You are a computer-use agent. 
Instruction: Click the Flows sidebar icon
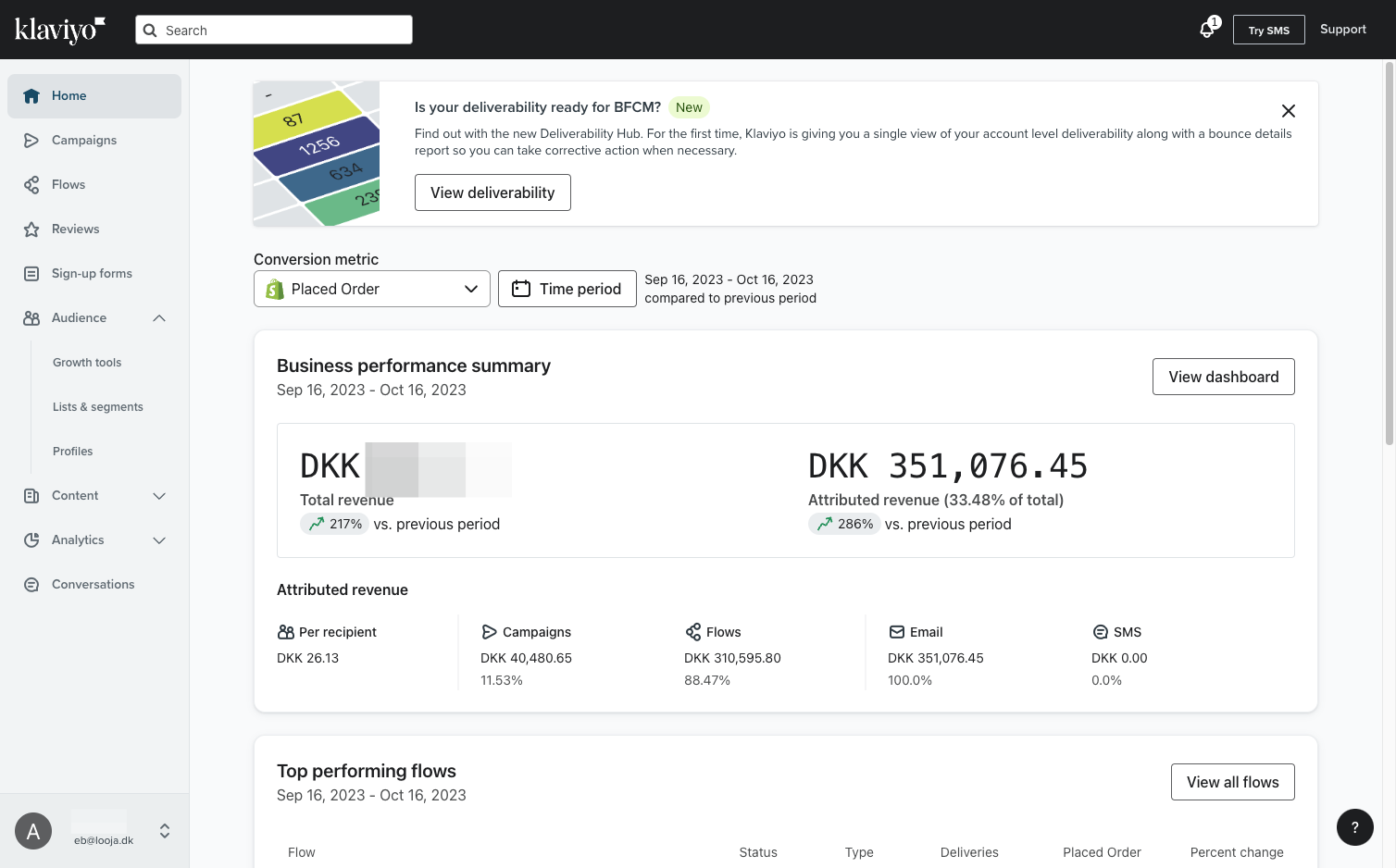31,185
